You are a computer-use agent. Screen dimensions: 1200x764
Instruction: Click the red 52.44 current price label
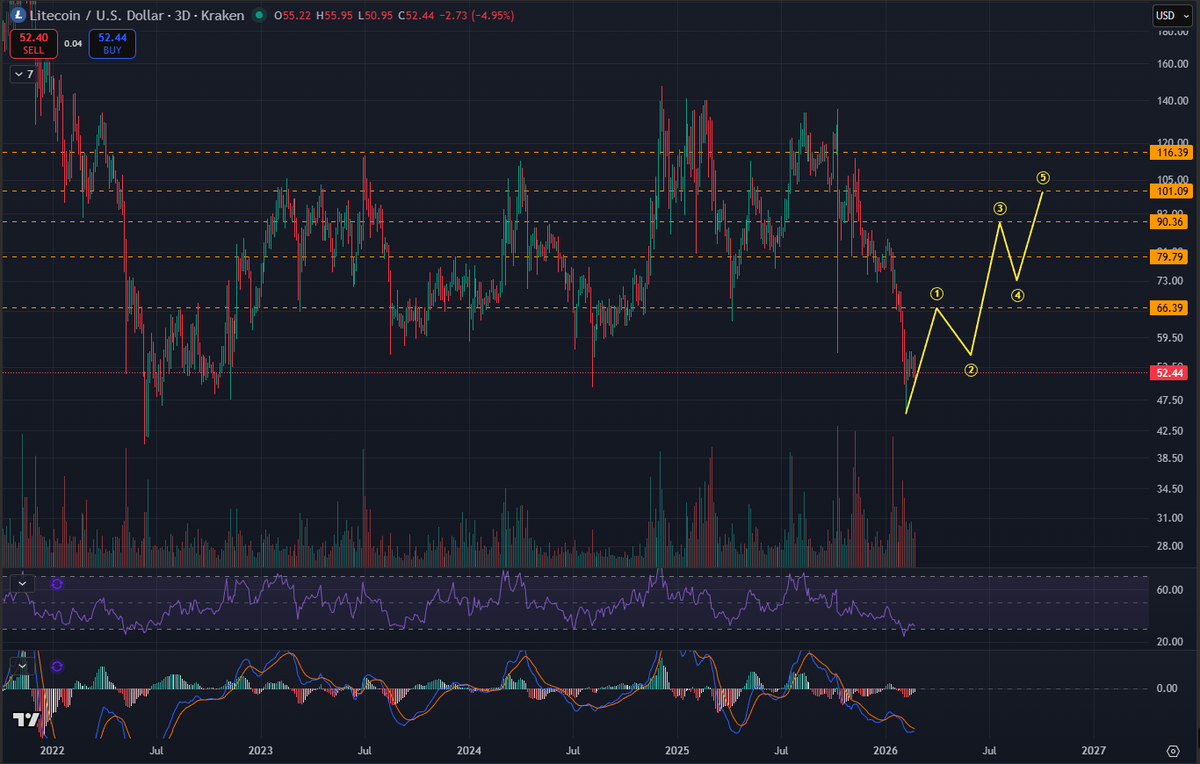1170,373
